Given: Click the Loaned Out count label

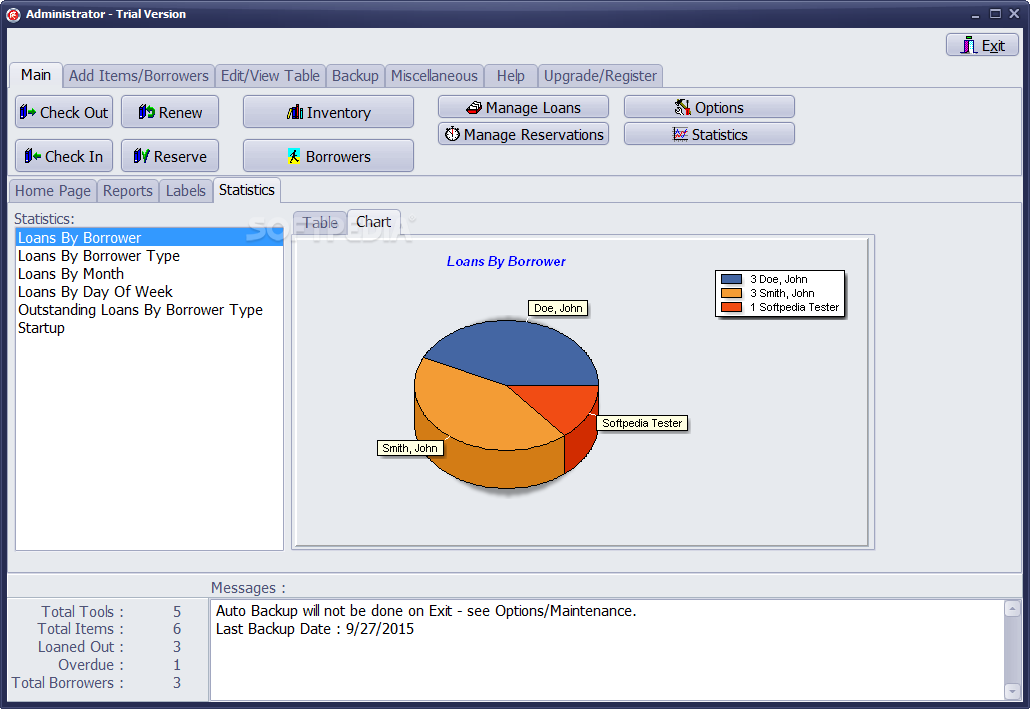Looking at the screenshot, I should click(x=81, y=647).
